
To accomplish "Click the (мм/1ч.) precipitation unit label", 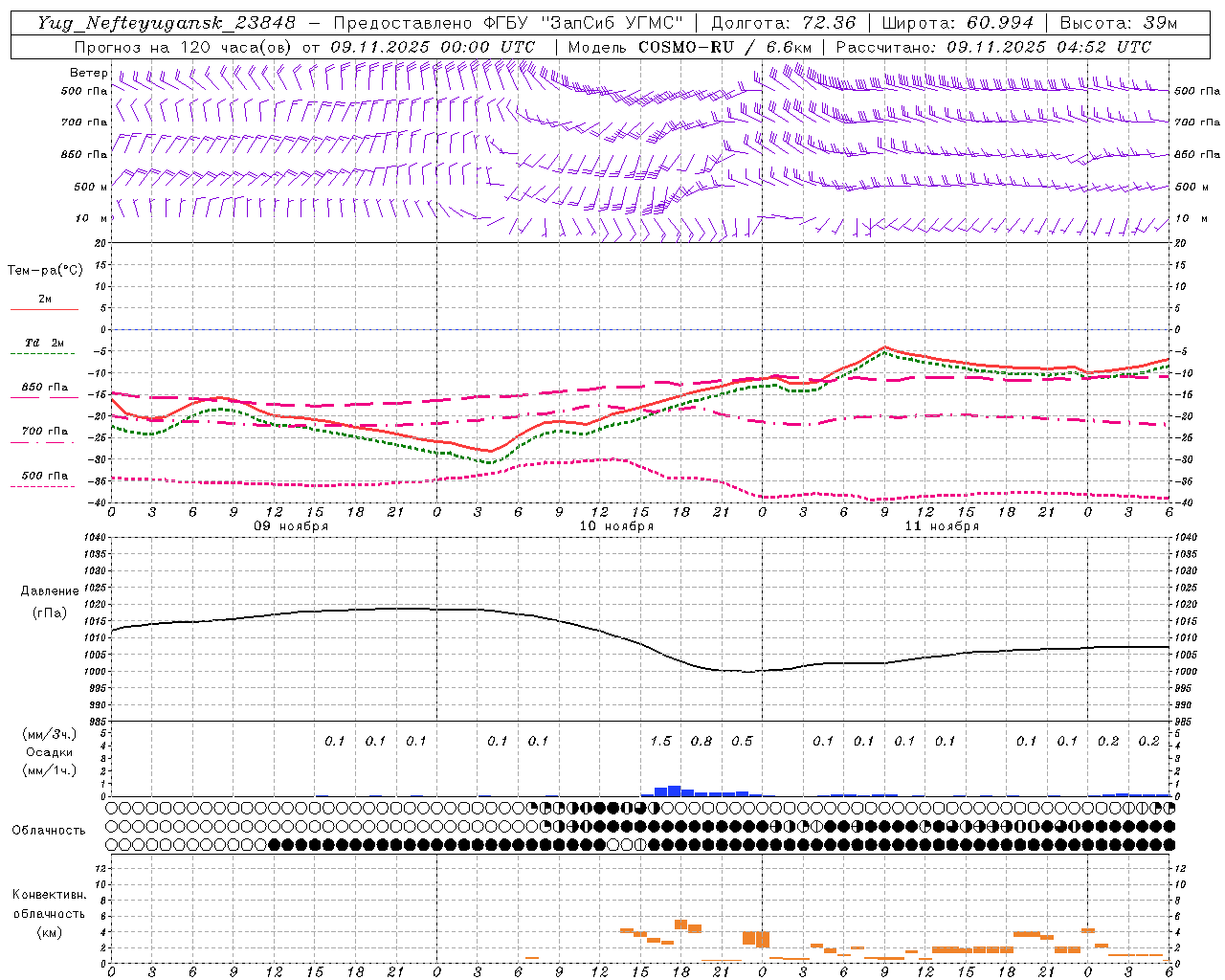I will pyautogui.click(x=49, y=770).
